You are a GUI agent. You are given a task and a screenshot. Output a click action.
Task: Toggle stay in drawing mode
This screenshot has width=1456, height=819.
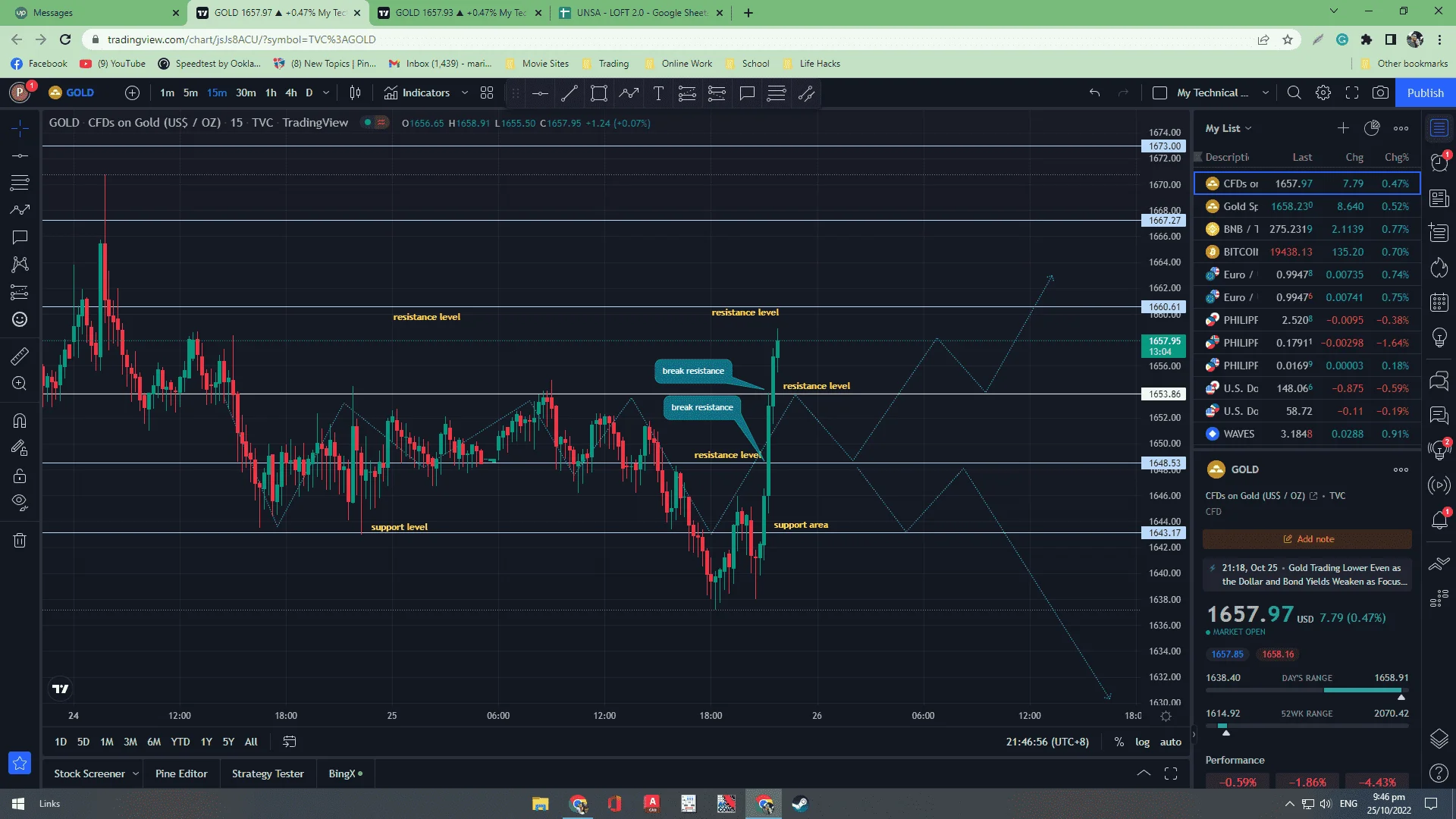20,448
